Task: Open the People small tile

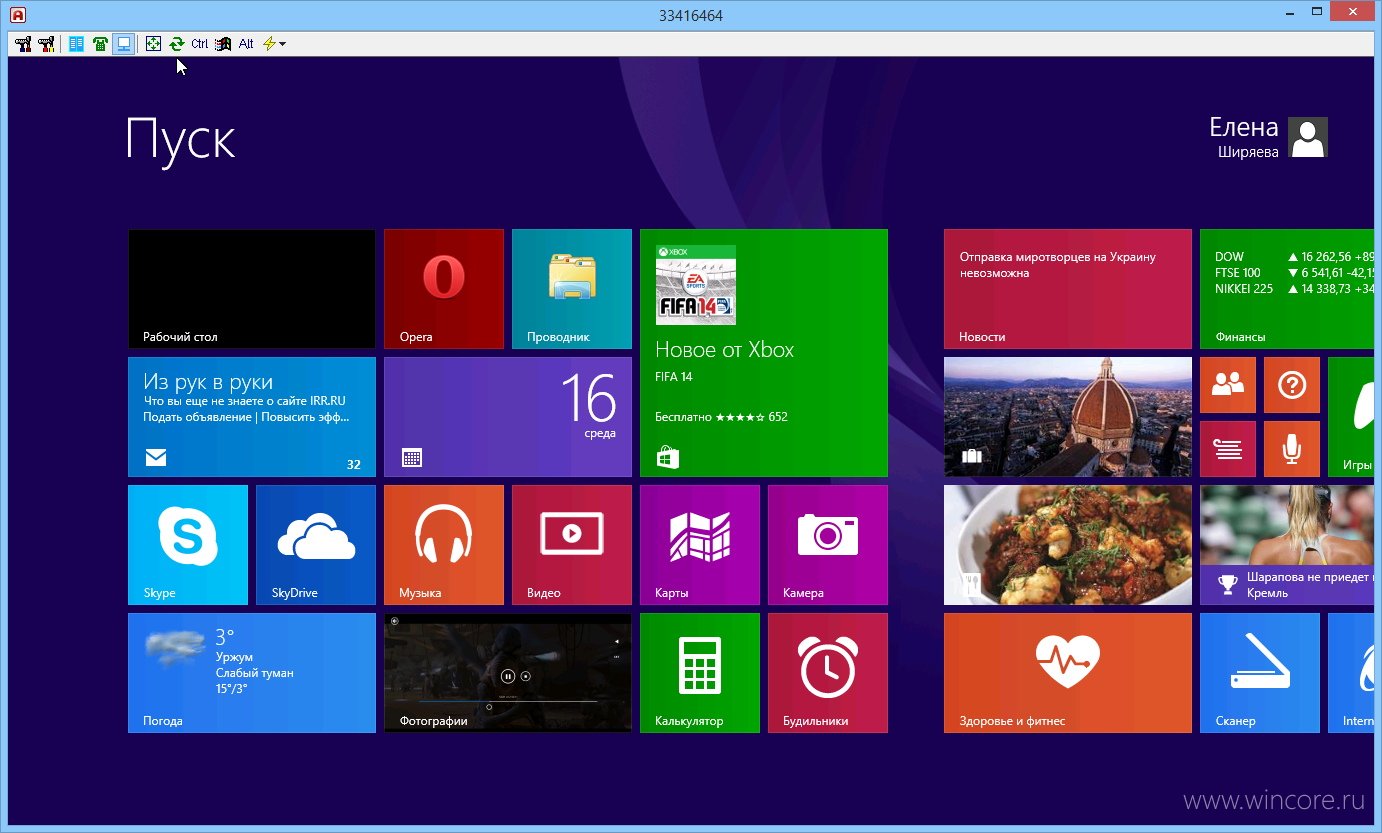Action: (1228, 385)
